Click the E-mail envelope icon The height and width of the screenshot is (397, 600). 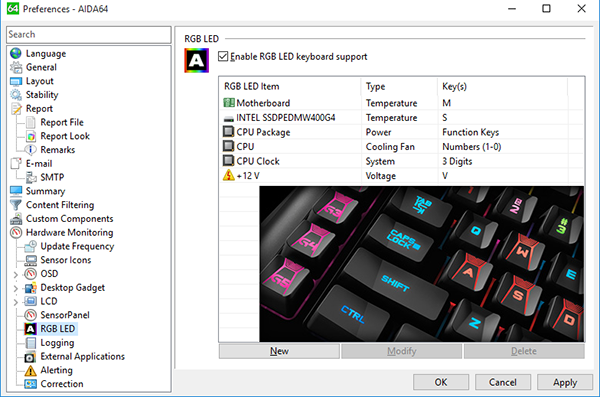16,163
